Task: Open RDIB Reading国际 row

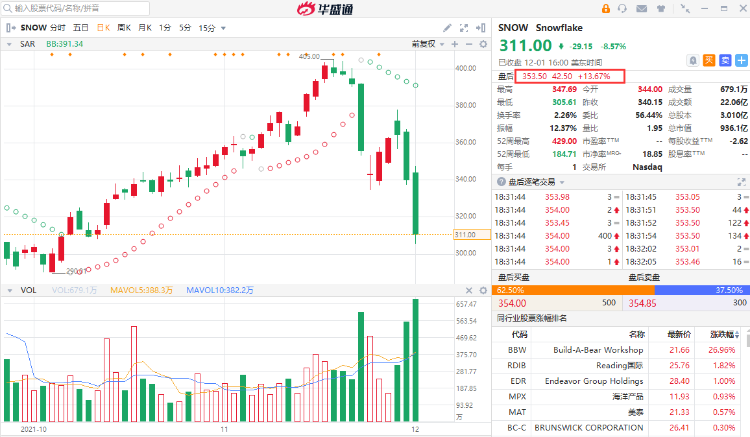Action: [618, 365]
